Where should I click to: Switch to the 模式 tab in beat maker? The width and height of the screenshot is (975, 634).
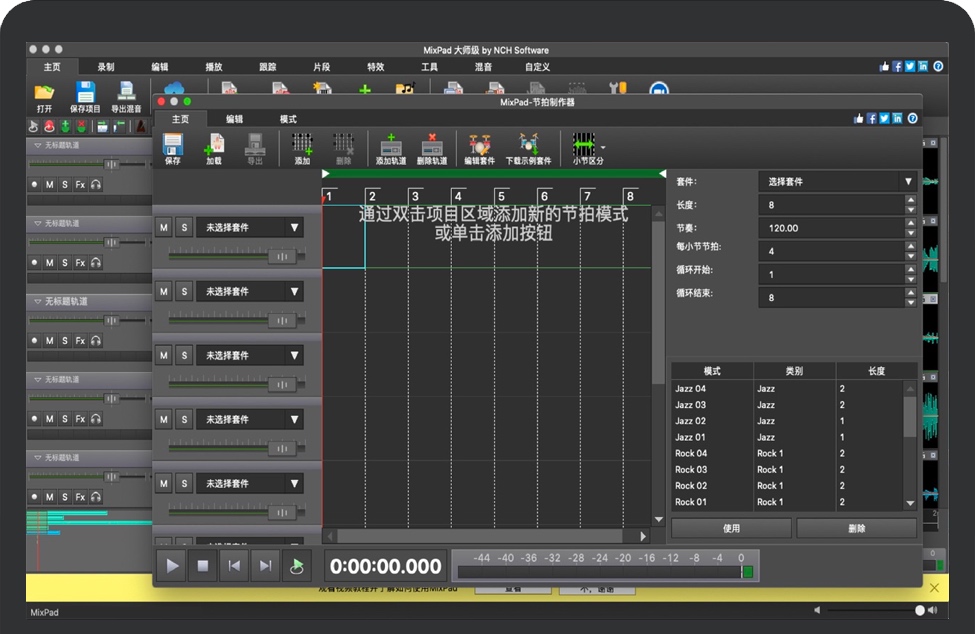pos(288,119)
